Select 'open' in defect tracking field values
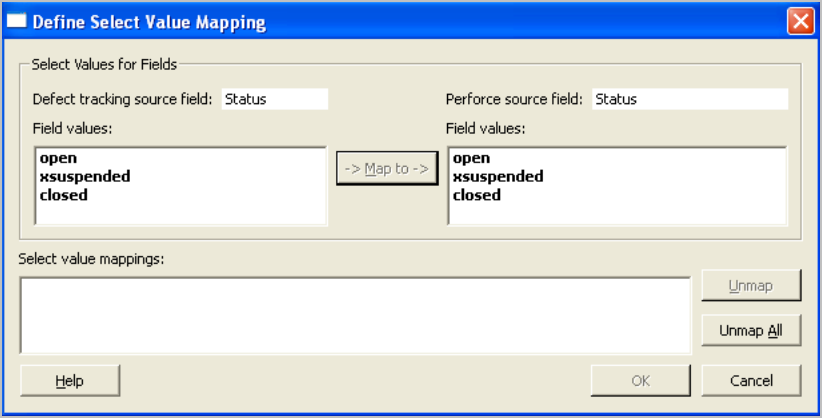822x418 pixels. pyautogui.click(x=58, y=158)
